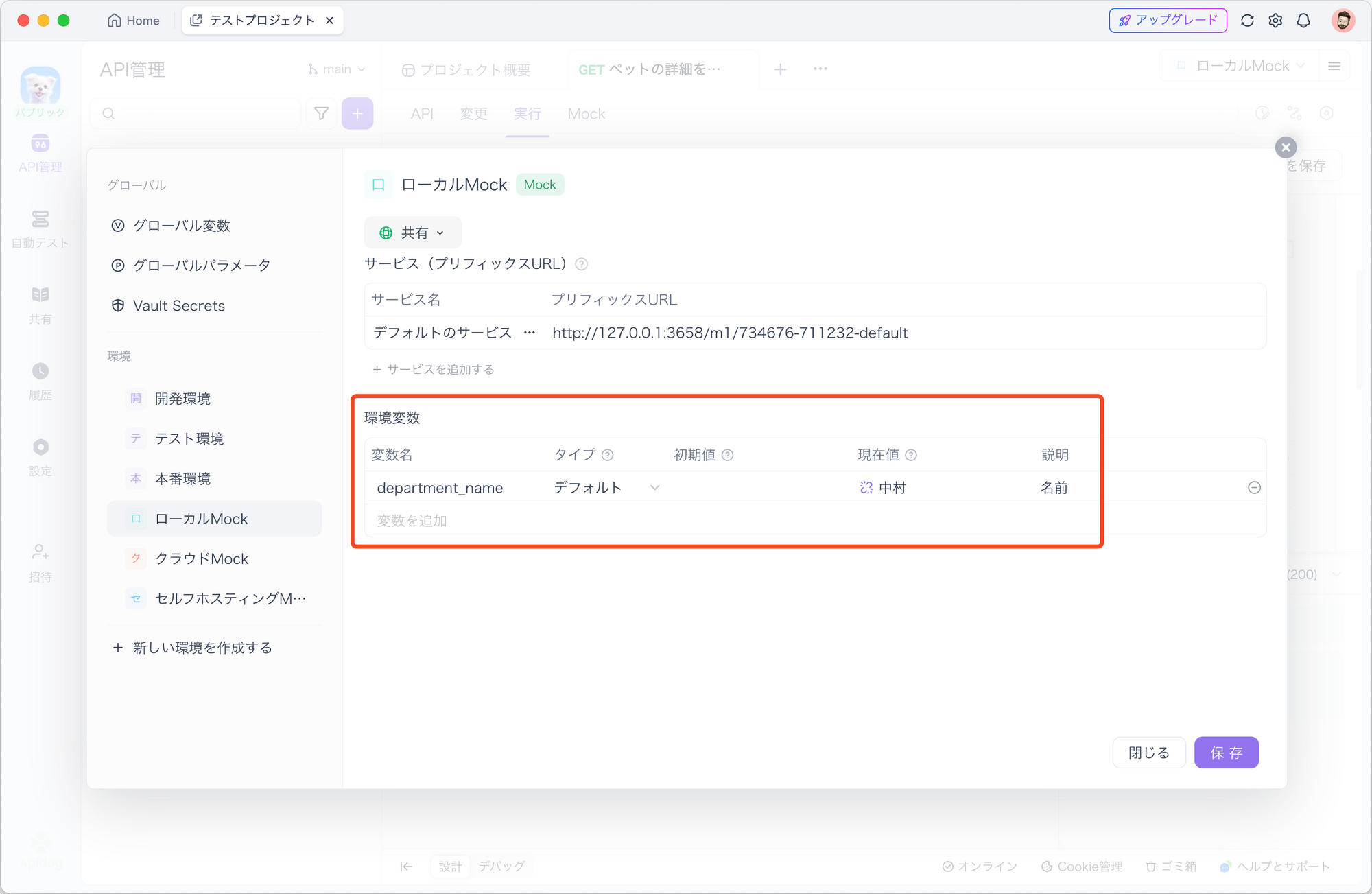The image size is (1372, 894).
Task: Click the API search field
Action: pos(196,113)
